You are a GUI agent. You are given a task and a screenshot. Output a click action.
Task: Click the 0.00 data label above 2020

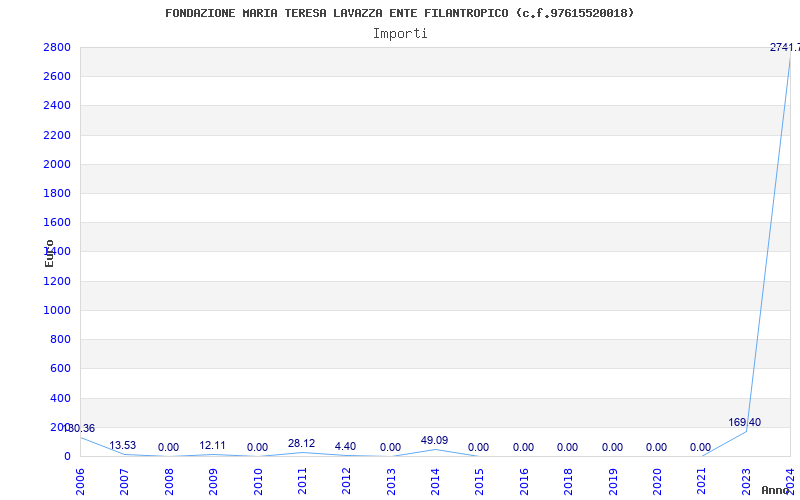[656, 447]
